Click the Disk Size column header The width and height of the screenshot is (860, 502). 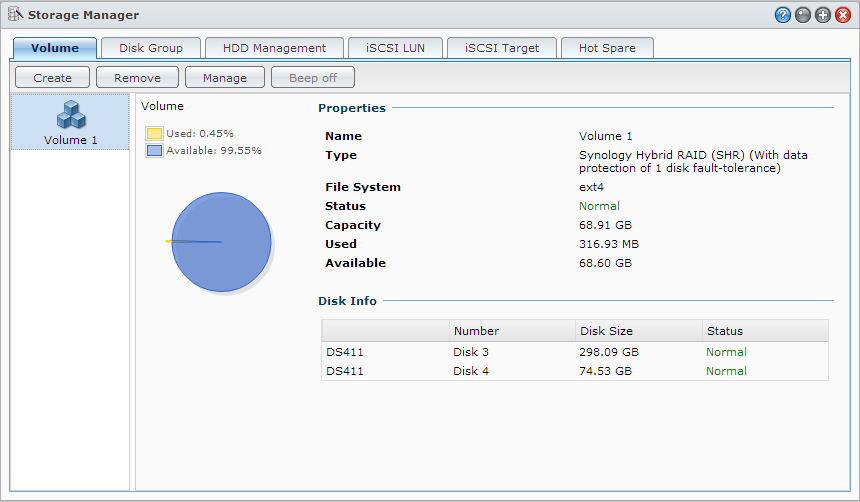click(x=638, y=331)
